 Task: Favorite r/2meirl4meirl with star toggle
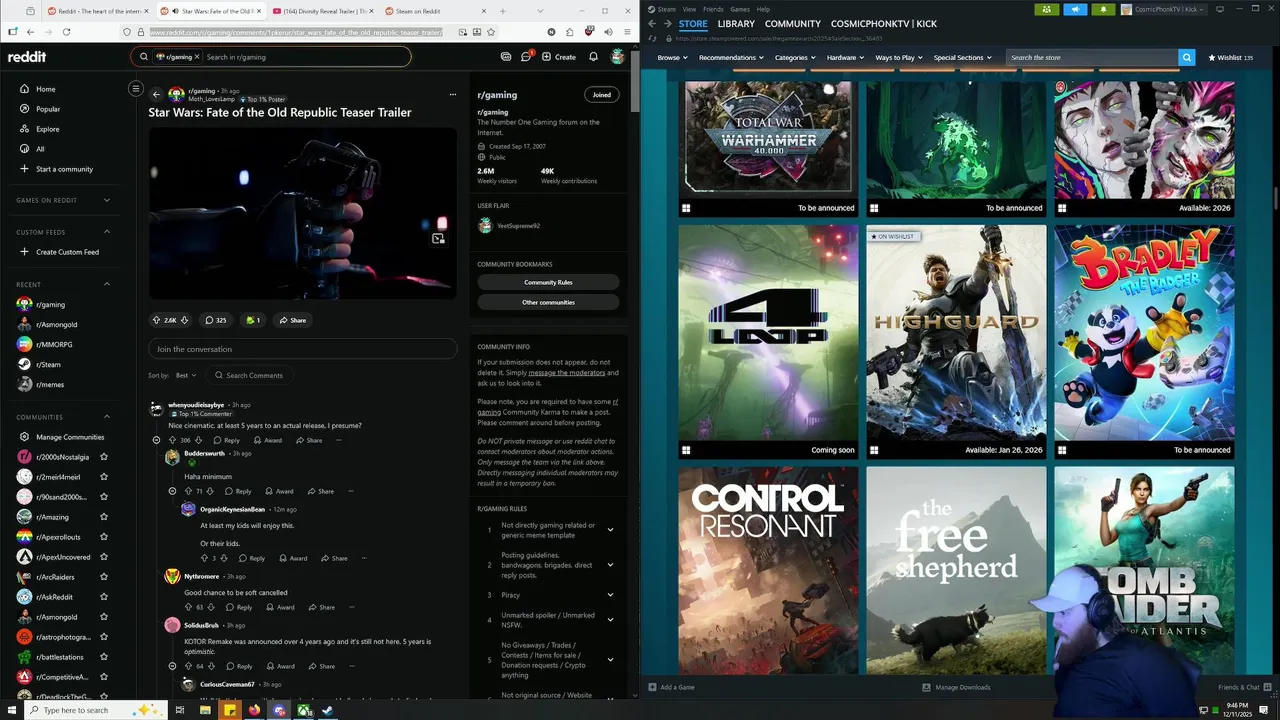(104, 477)
